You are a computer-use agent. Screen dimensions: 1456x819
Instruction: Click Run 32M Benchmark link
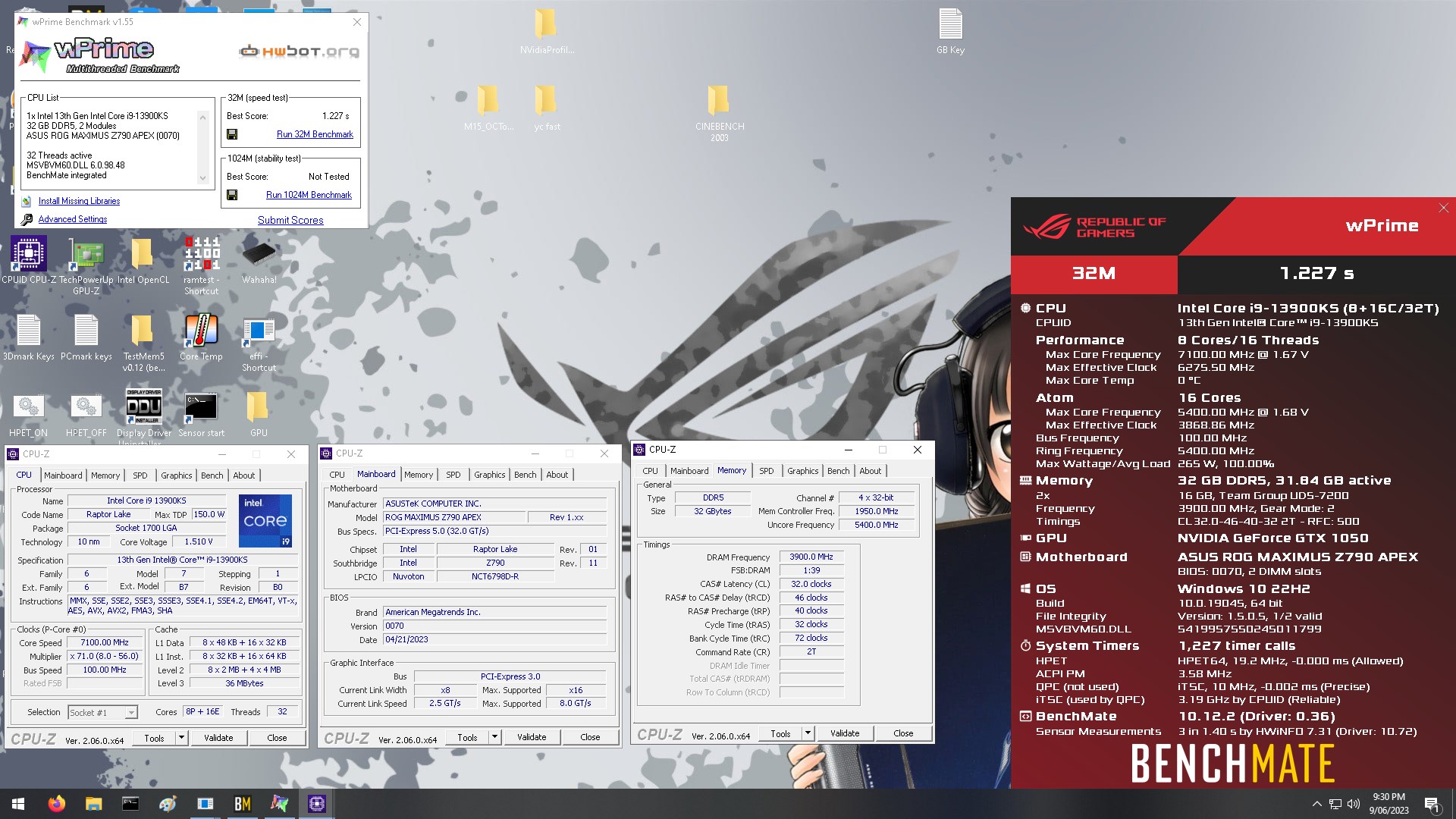click(315, 134)
